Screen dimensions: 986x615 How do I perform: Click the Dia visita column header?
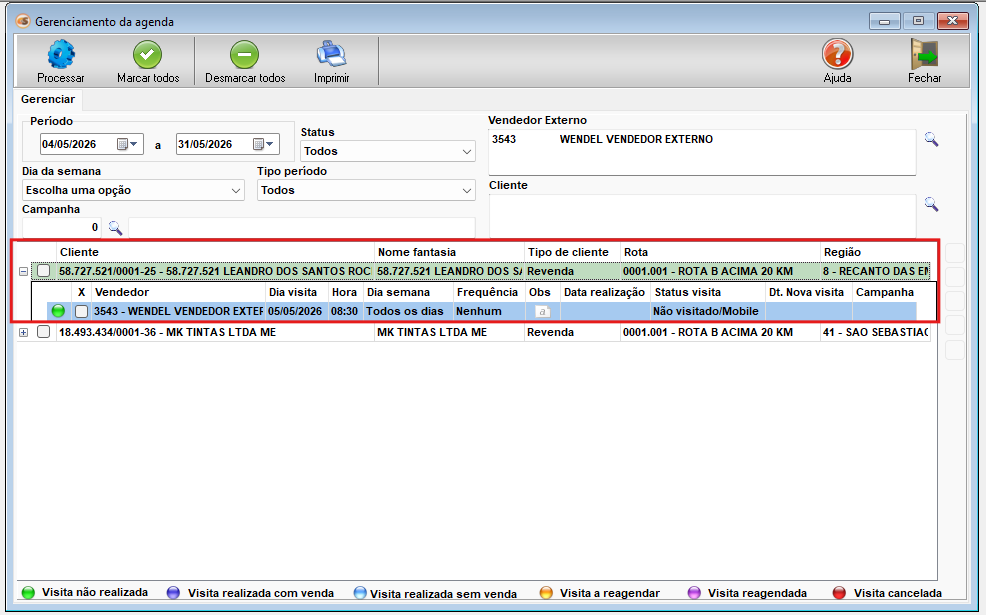tap(297, 292)
